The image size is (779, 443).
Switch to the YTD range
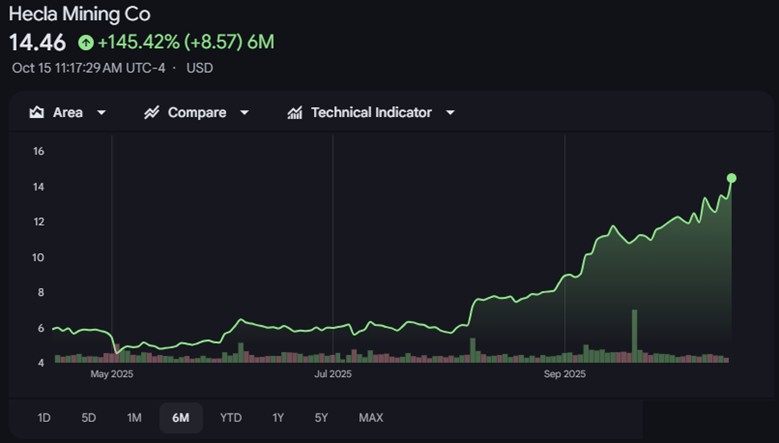(231, 417)
